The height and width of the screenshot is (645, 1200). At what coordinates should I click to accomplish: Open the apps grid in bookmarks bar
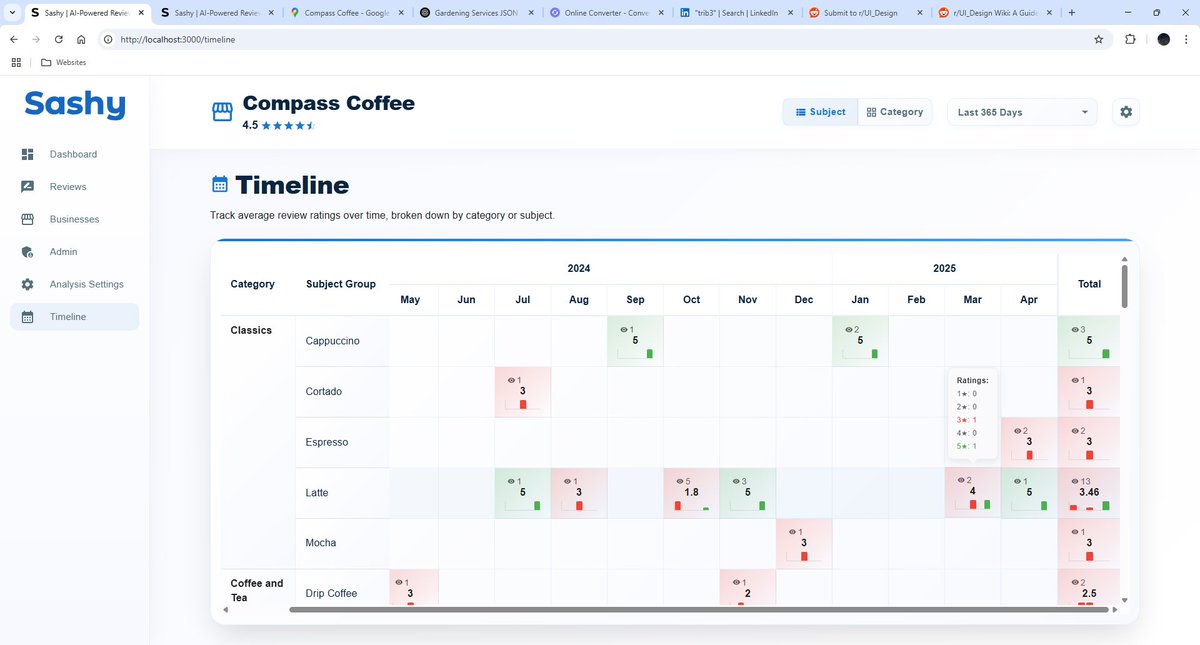[15, 62]
